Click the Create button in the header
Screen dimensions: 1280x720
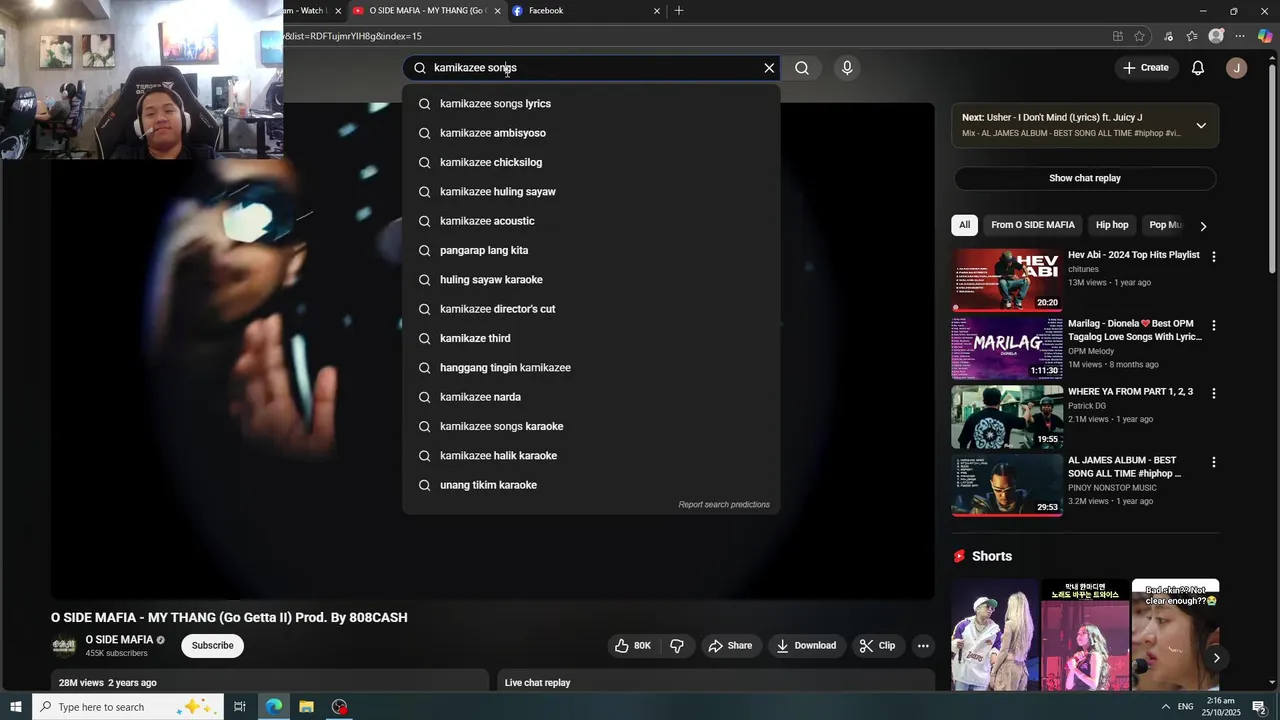[x=1145, y=68]
